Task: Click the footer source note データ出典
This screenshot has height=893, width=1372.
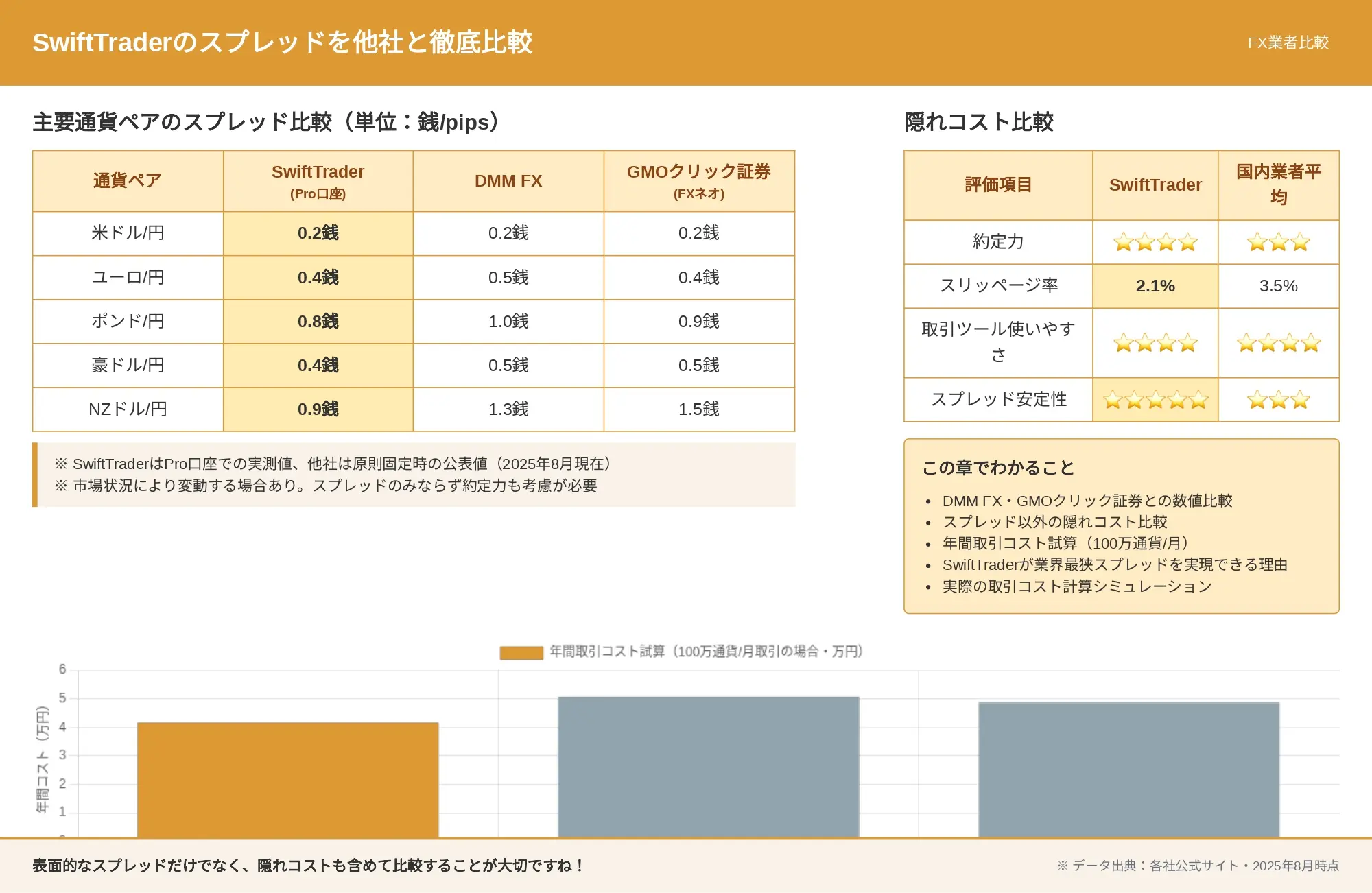Action: pyautogui.click(x=1198, y=866)
